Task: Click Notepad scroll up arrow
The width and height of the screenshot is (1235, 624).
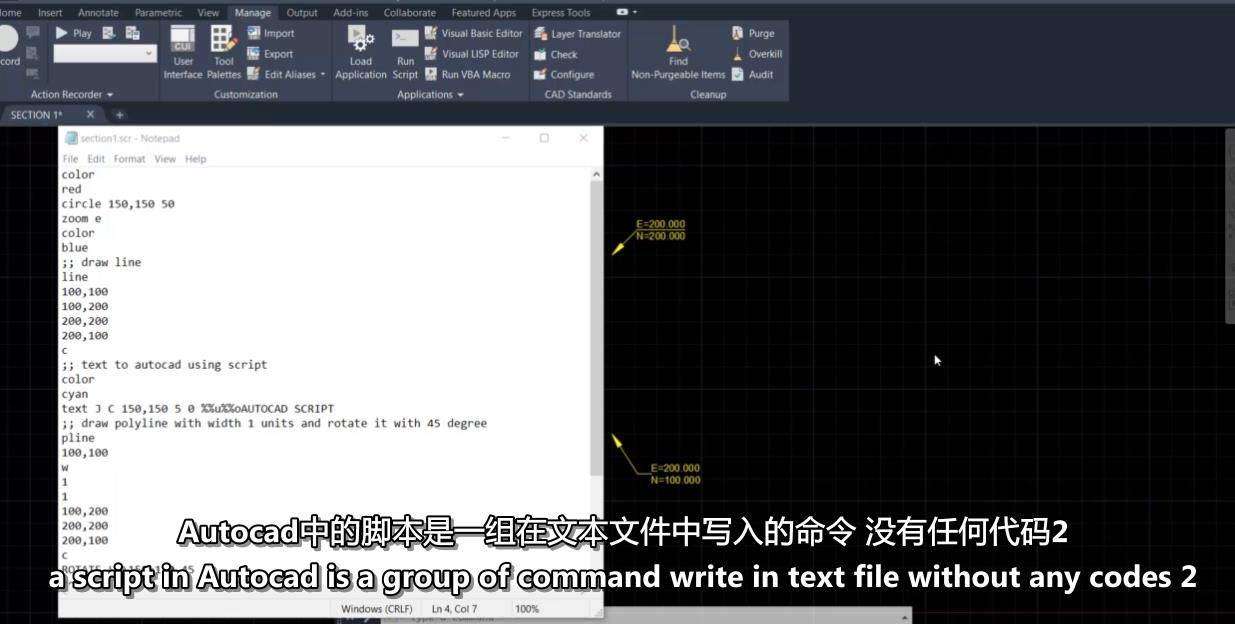Action: pyautogui.click(x=597, y=174)
